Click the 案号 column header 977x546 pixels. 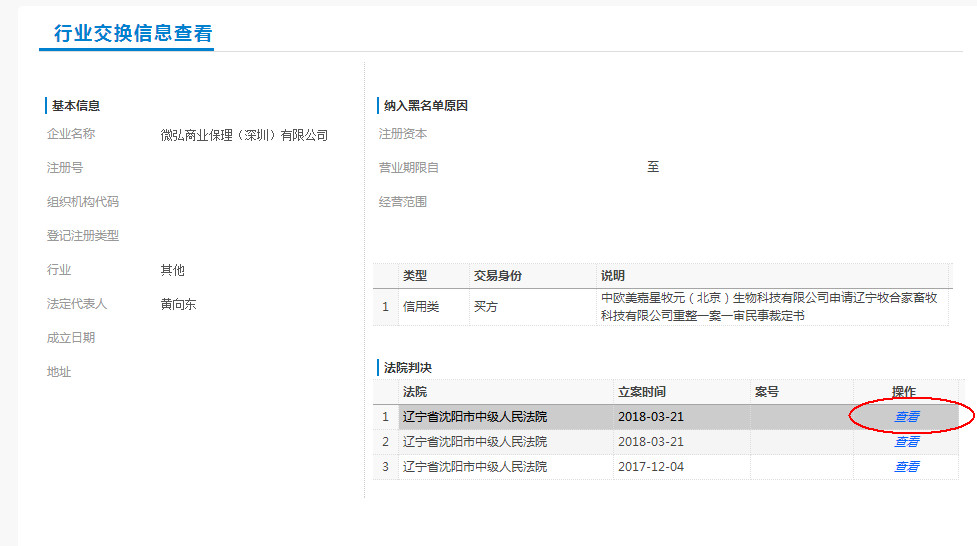[x=766, y=391]
